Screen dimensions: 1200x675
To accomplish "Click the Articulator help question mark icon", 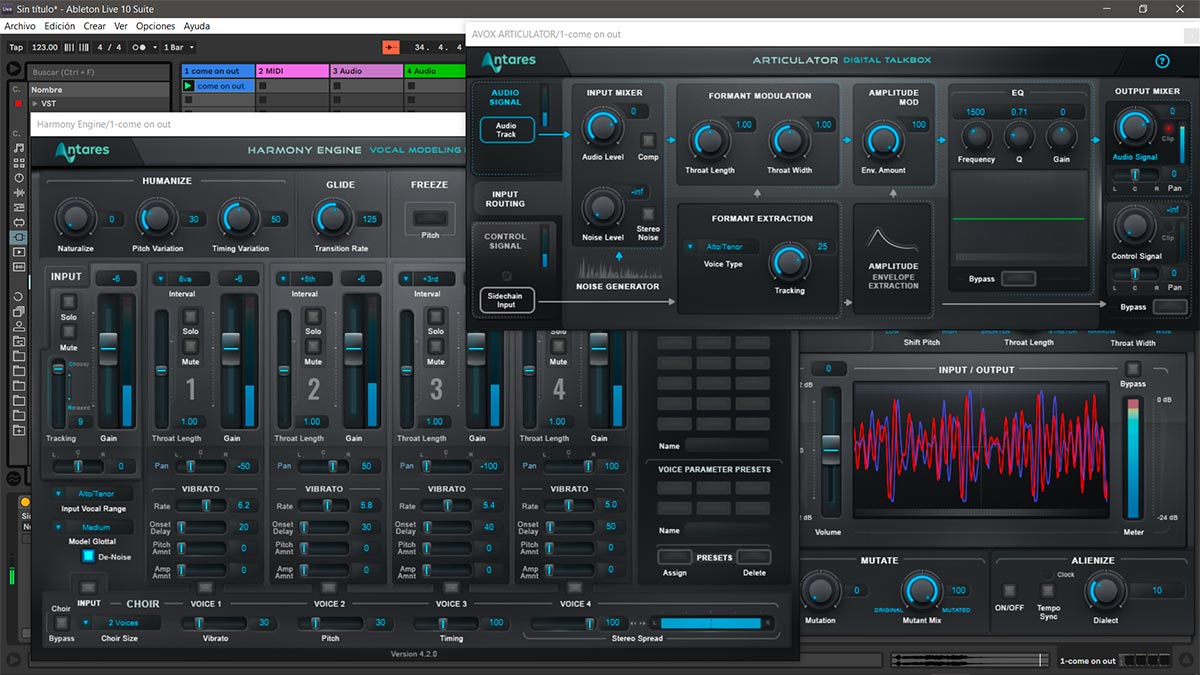I will coord(1162,61).
